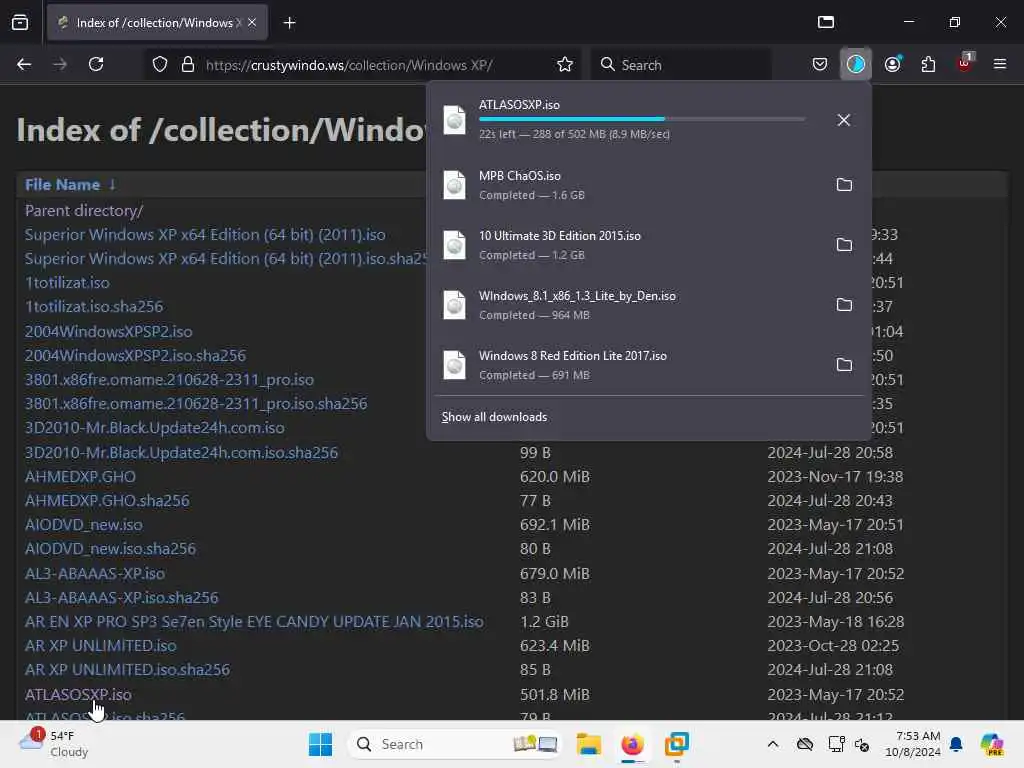Viewport: 1024px width, 768px height.
Task: Open Parent directory/ link
Action: coord(84,210)
